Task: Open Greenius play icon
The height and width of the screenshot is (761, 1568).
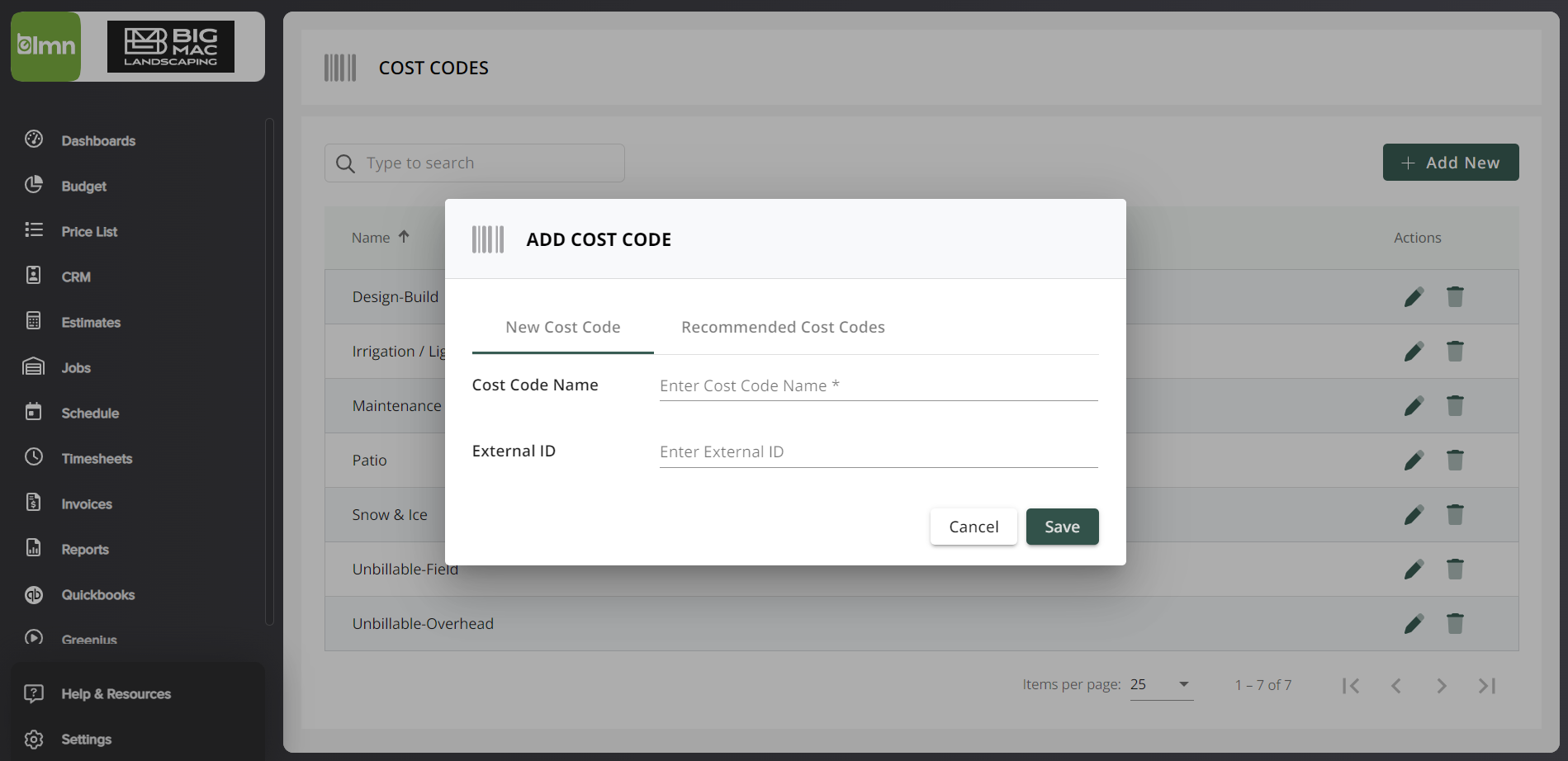Action: point(34,638)
